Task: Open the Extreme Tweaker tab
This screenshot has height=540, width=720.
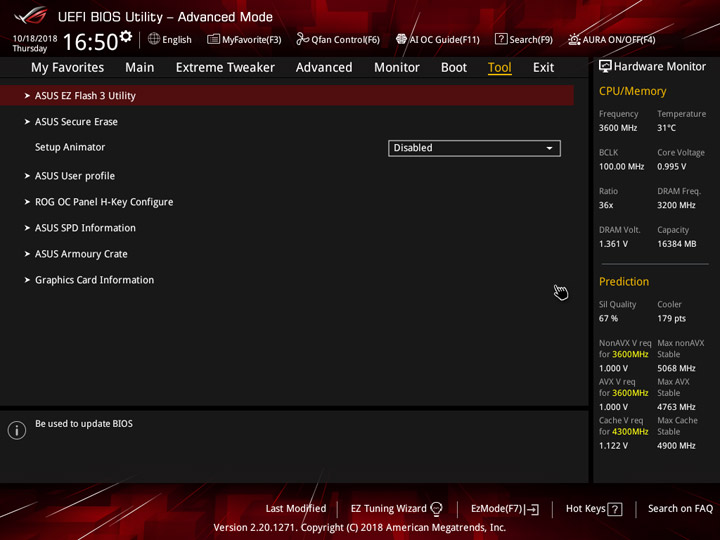Action: pos(225,68)
